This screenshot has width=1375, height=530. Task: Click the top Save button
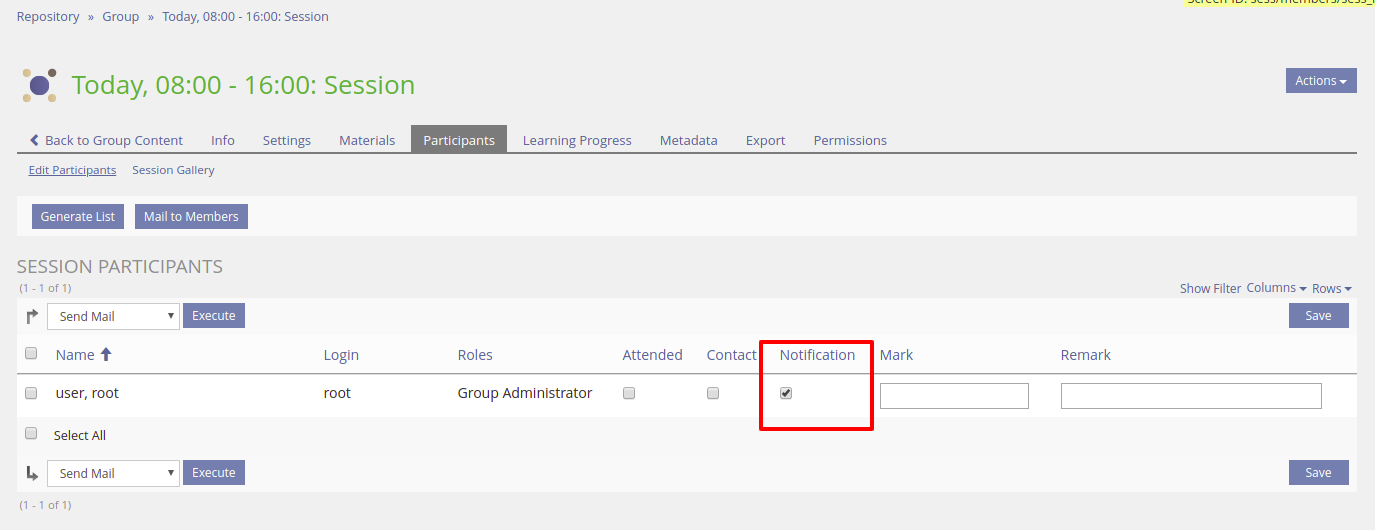(1318, 316)
